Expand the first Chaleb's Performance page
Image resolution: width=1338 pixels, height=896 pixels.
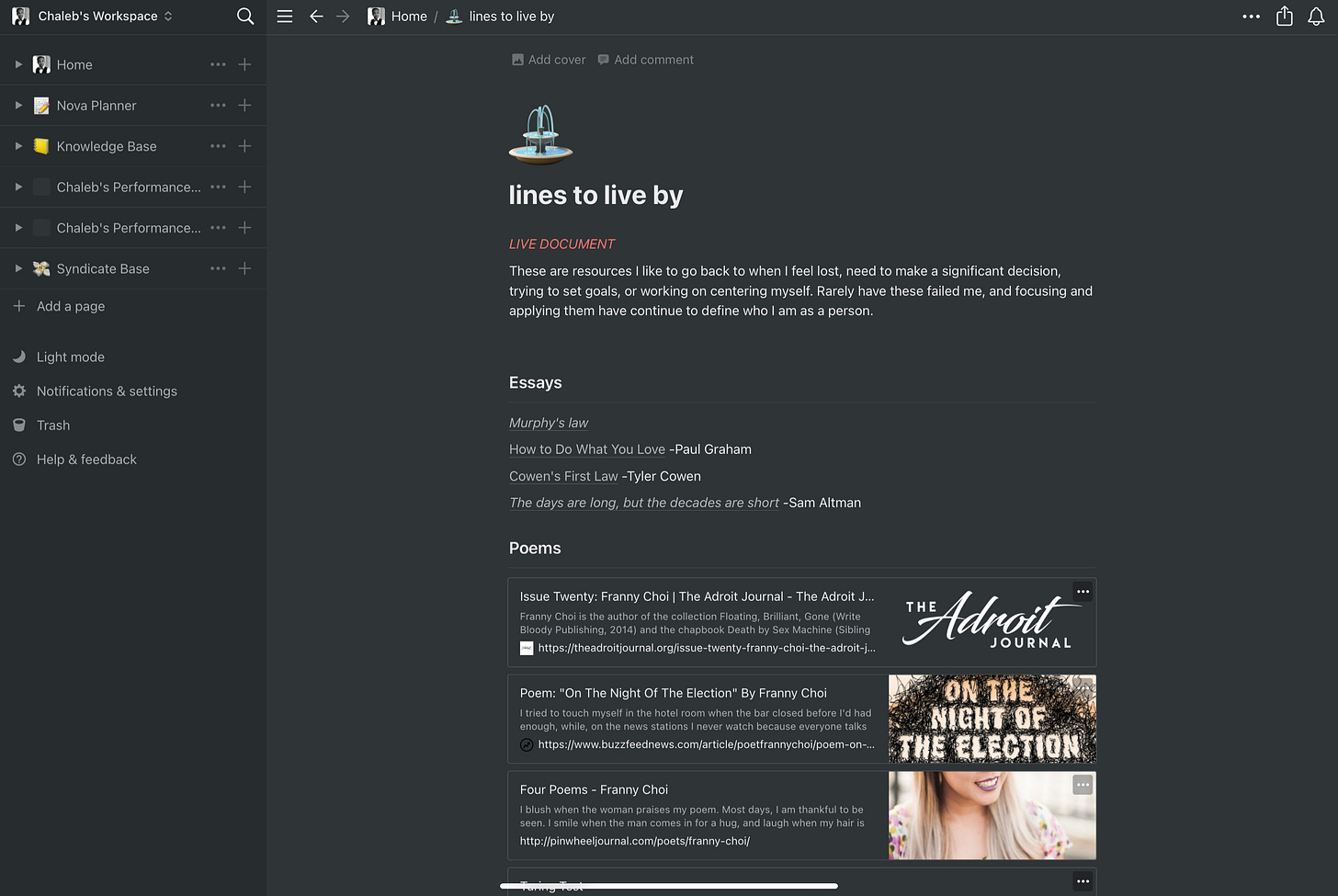pyautogui.click(x=18, y=187)
